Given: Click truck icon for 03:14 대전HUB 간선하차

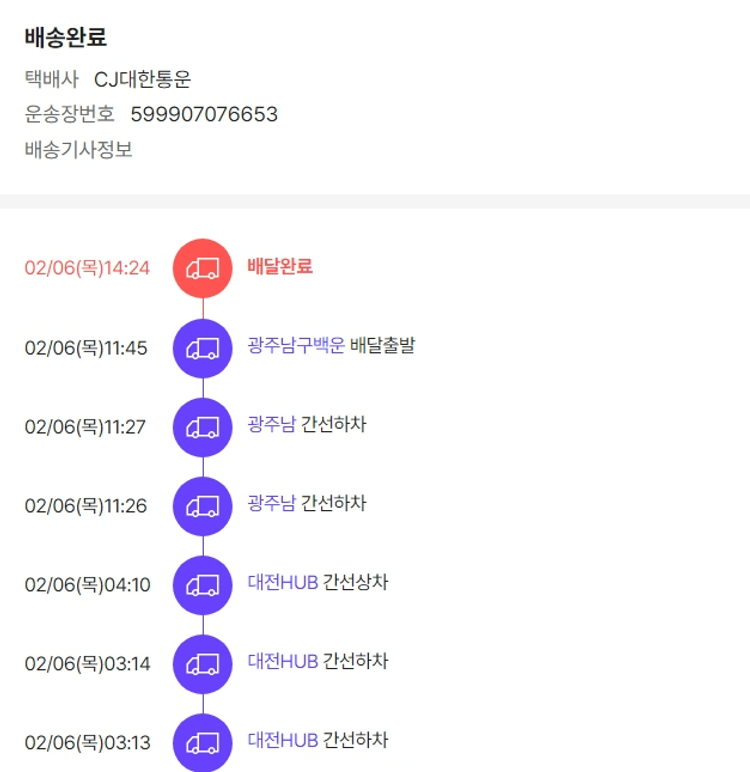Looking at the screenshot, I should pyautogui.click(x=202, y=664).
